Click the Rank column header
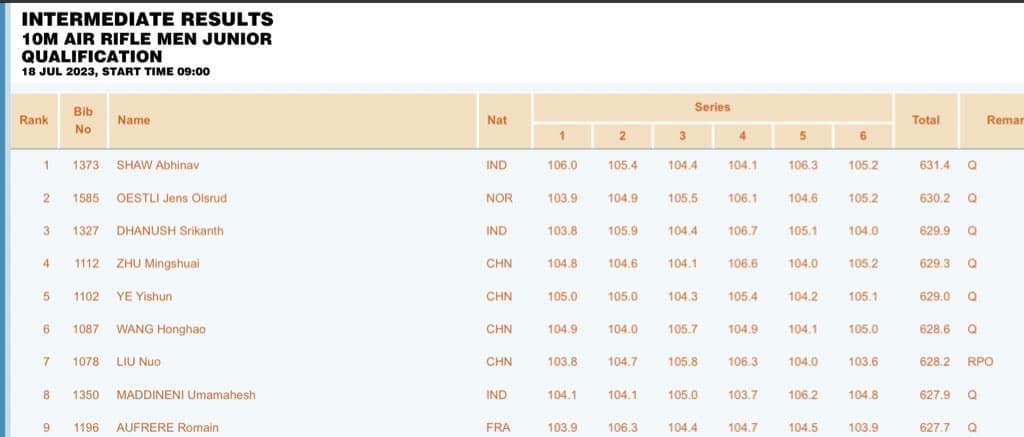Image resolution: width=1024 pixels, height=437 pixels. tap(34, 120)
